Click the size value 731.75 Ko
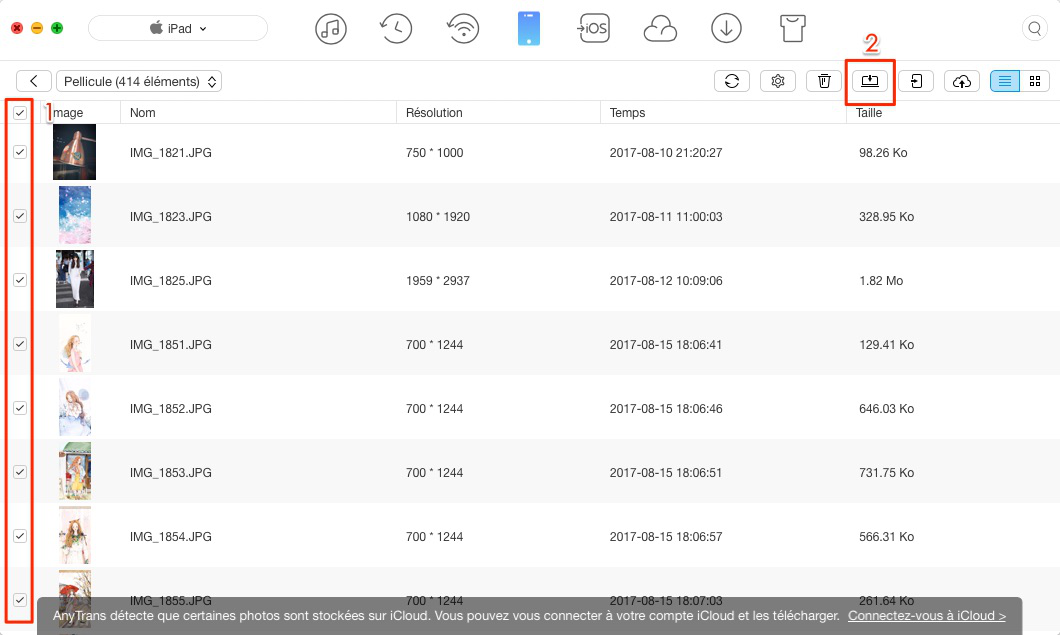This screenshot has height=635, width=1060. (886, 473)
